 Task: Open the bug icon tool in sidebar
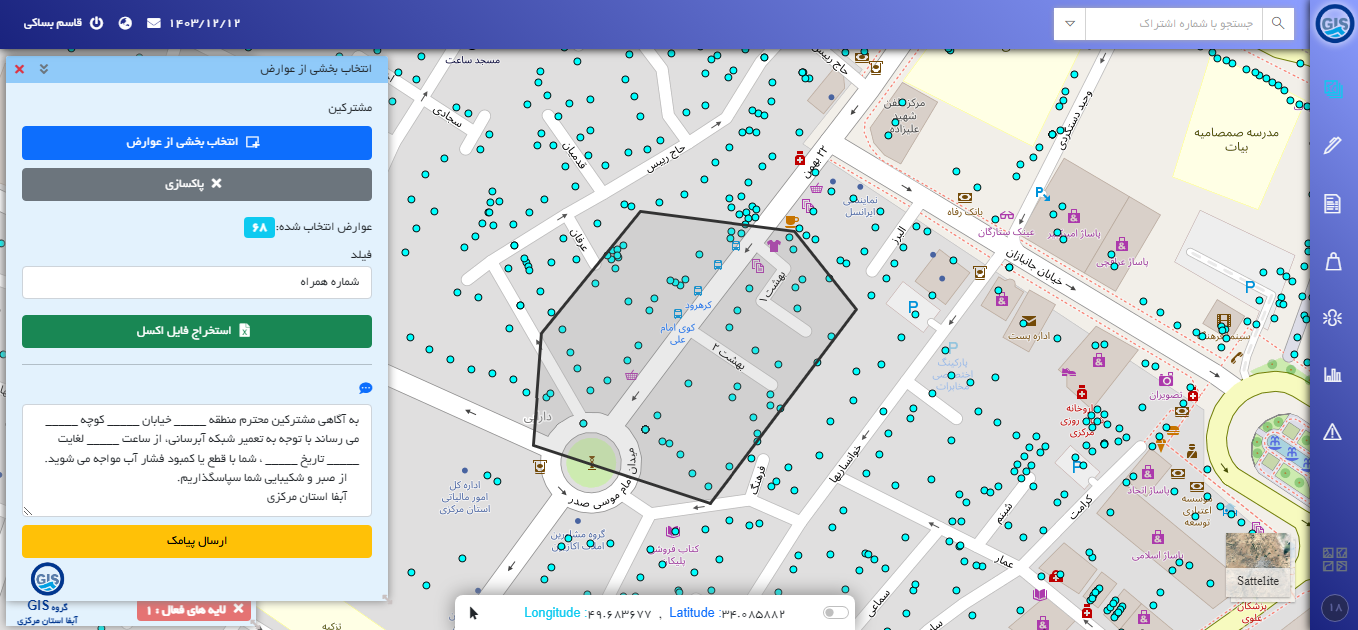tap(1332, 318)
